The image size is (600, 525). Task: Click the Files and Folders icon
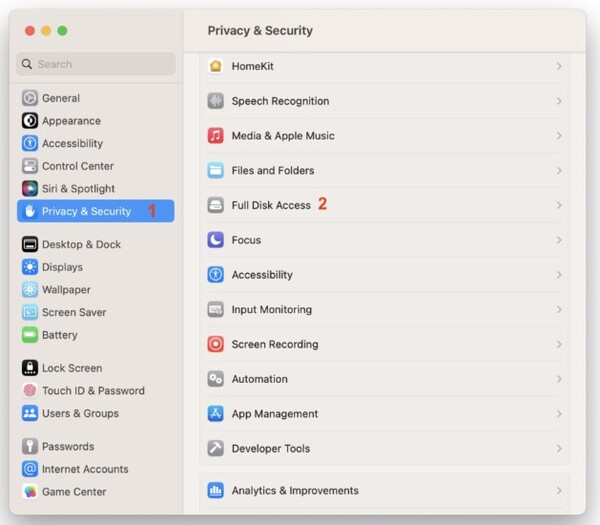(x=215, y=170)
